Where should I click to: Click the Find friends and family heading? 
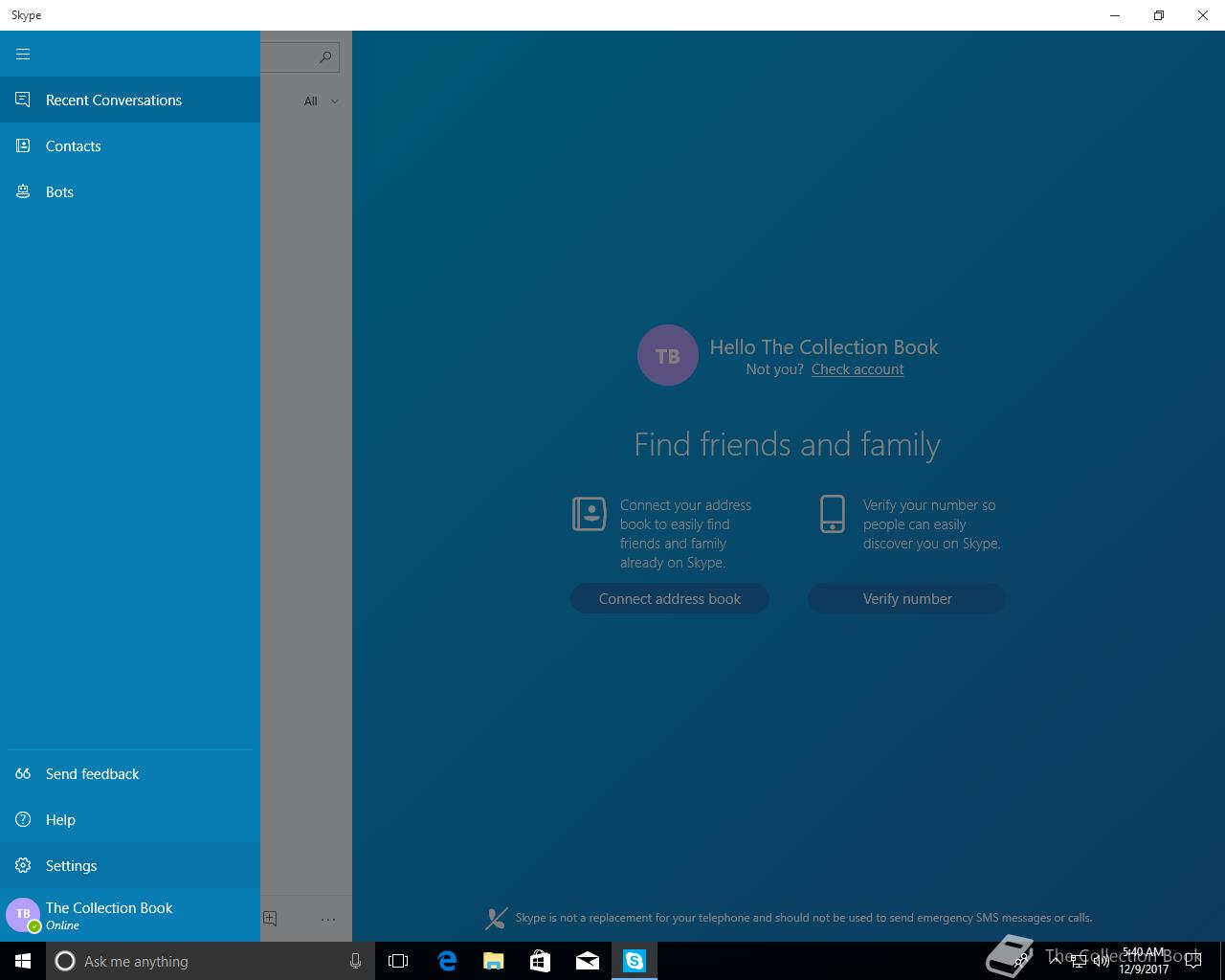(788, 444)
